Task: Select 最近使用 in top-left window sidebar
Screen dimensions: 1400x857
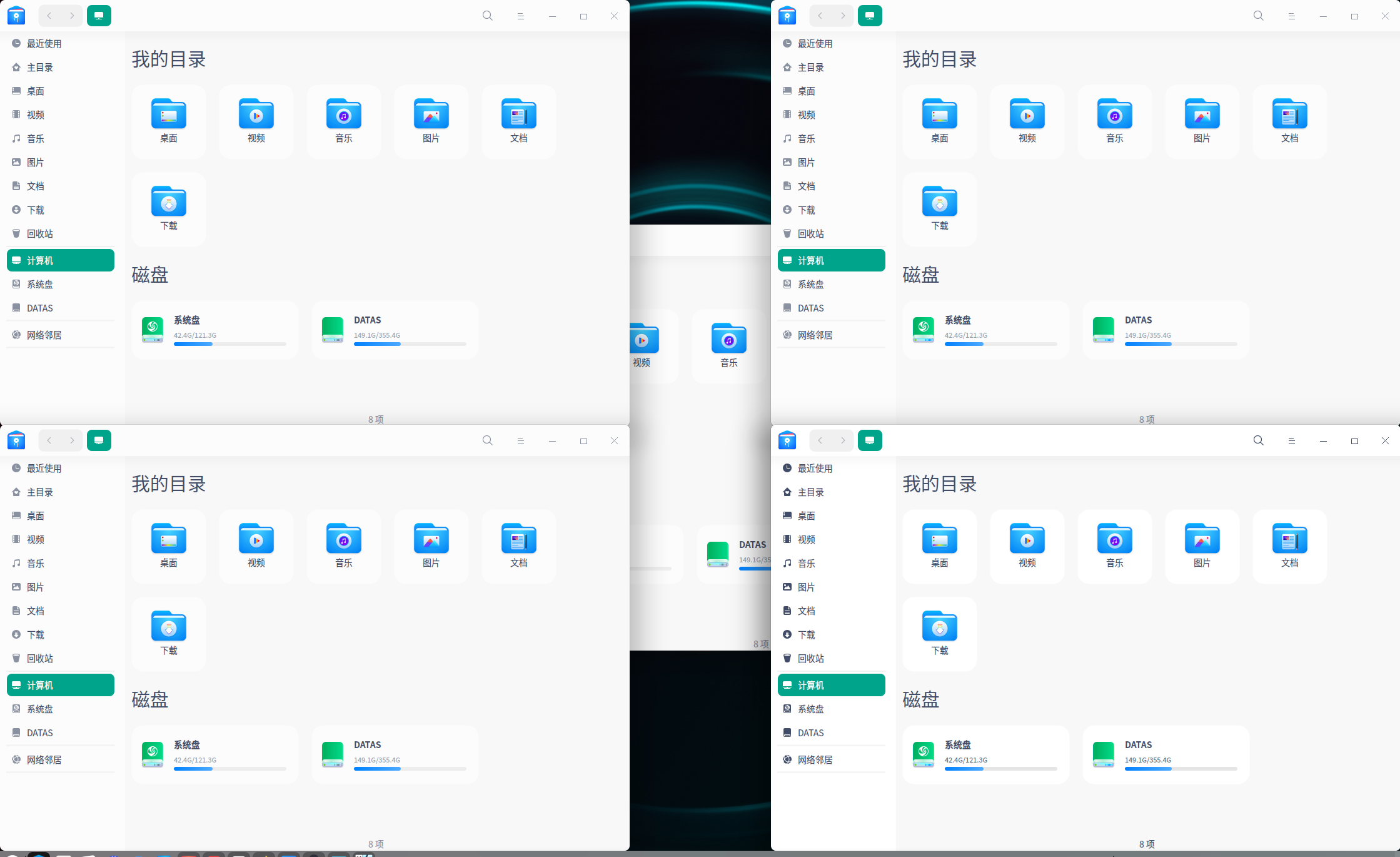Action: 61,43
